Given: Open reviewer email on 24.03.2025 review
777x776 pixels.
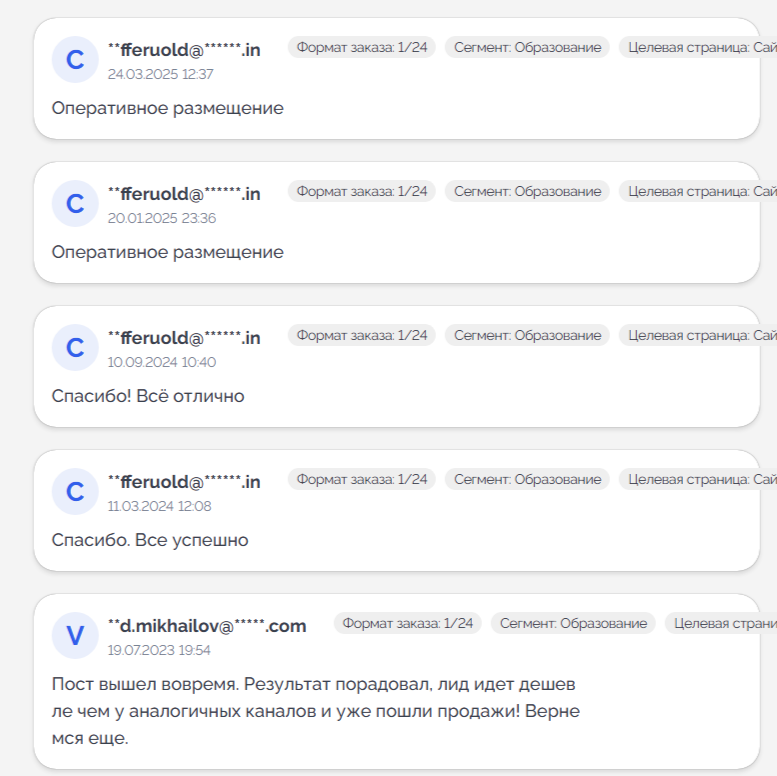Looking at the screenshot, I should pos(184,49).
